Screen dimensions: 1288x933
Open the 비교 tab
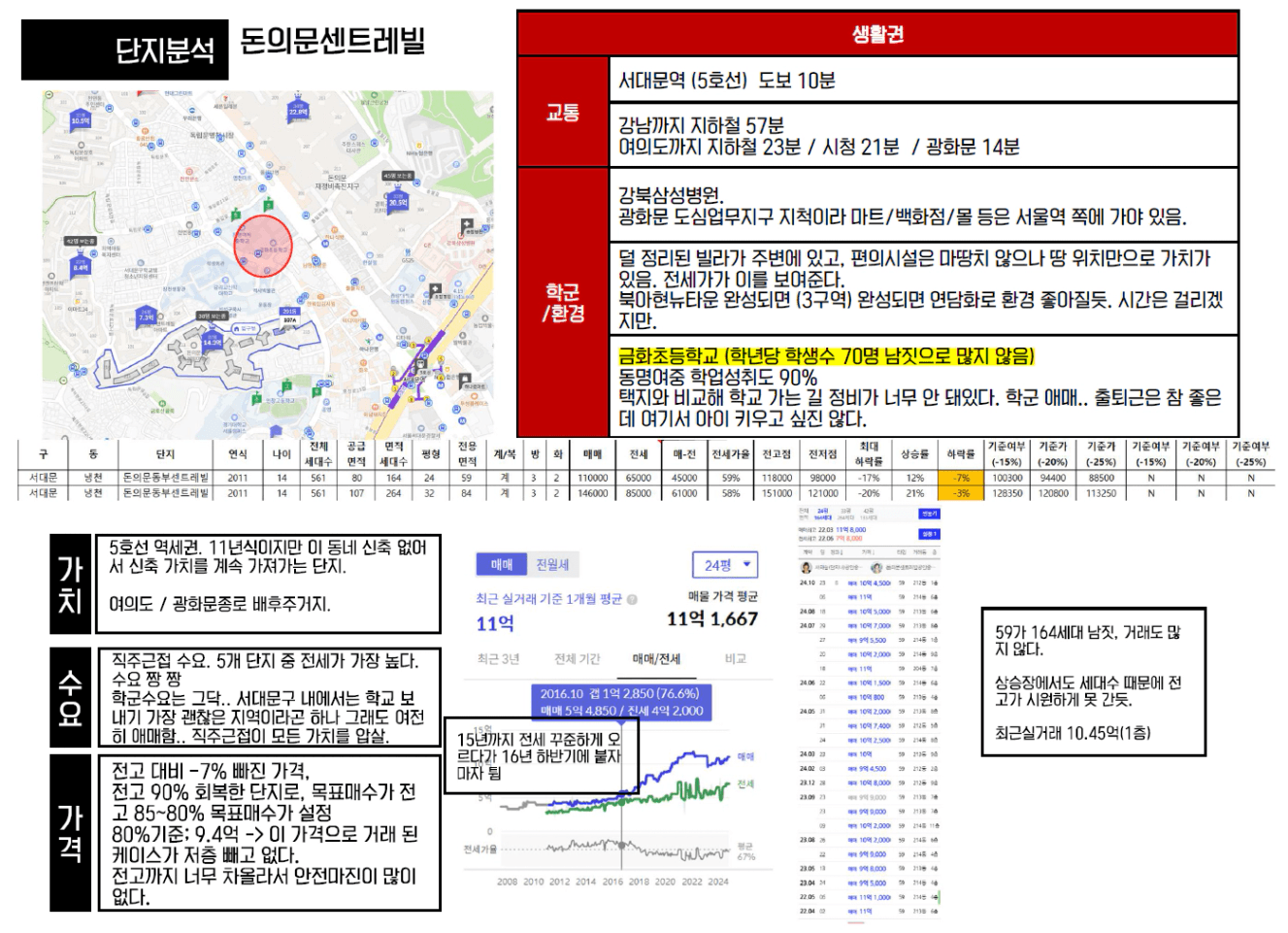pyautogui.click(x=735, y=658)
